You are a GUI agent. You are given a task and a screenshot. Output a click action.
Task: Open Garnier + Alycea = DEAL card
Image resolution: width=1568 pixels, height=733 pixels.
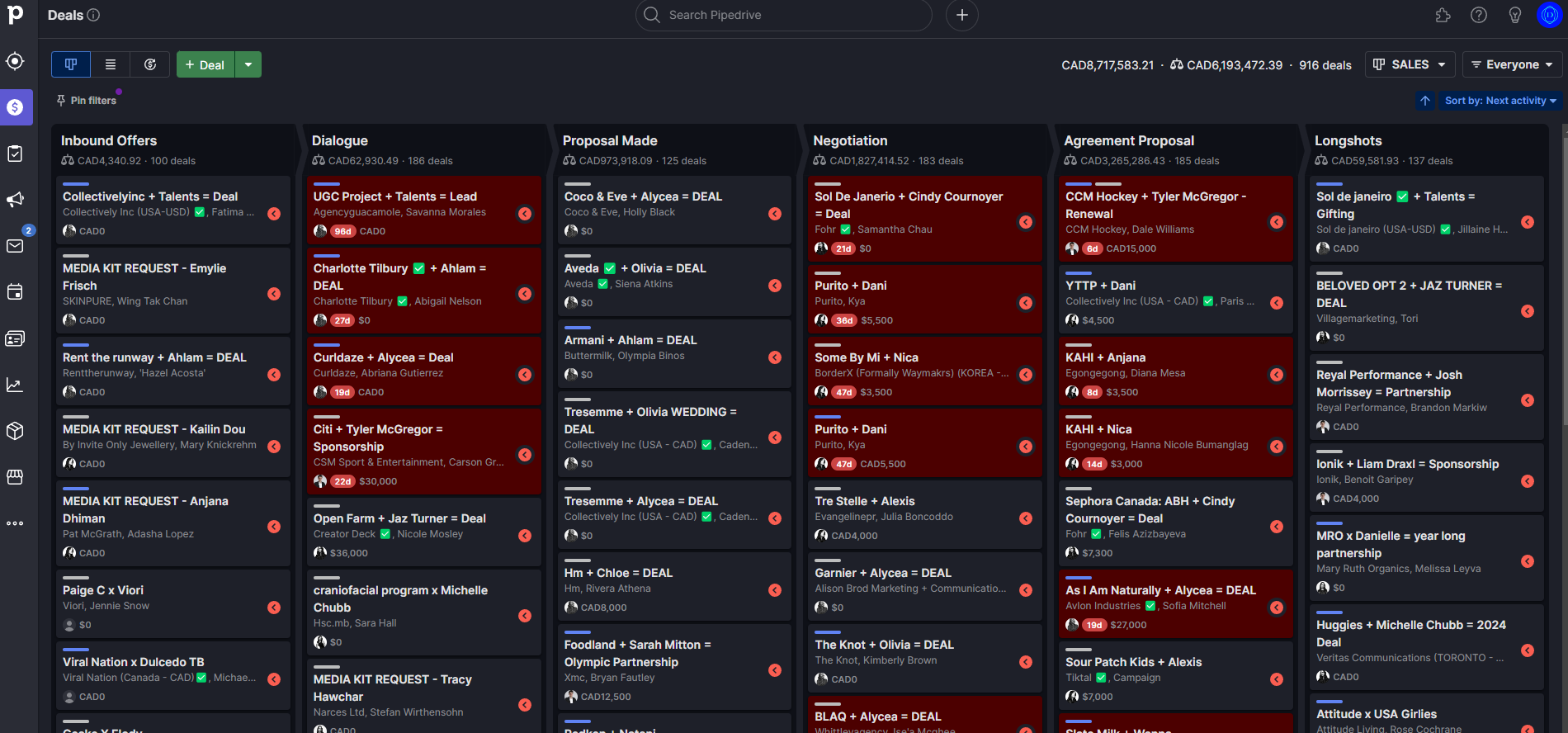[925, 586]
